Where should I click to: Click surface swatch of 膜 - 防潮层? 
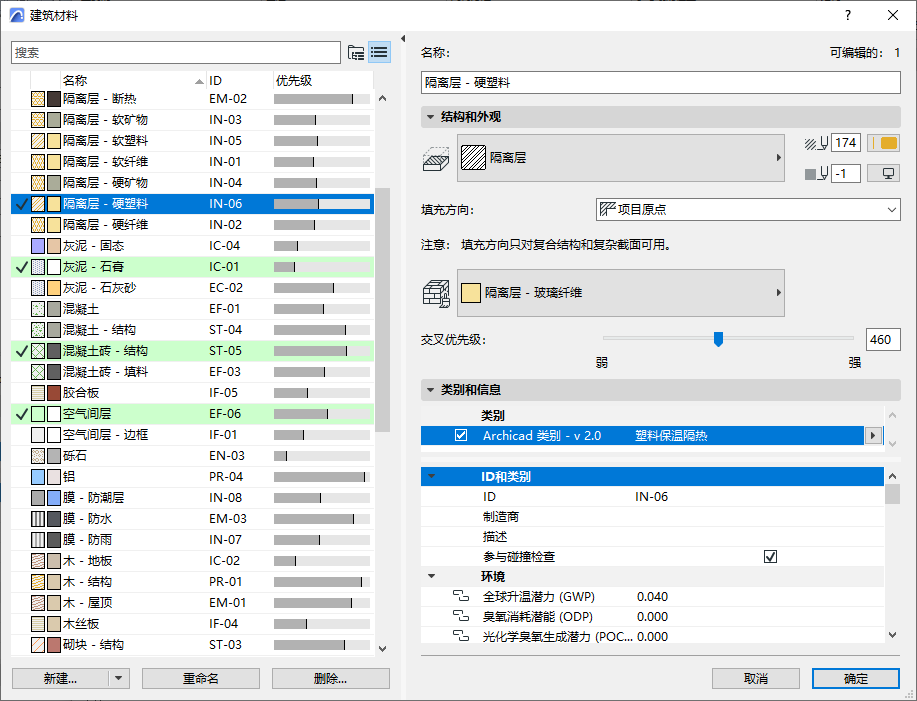tap(54, 498)
